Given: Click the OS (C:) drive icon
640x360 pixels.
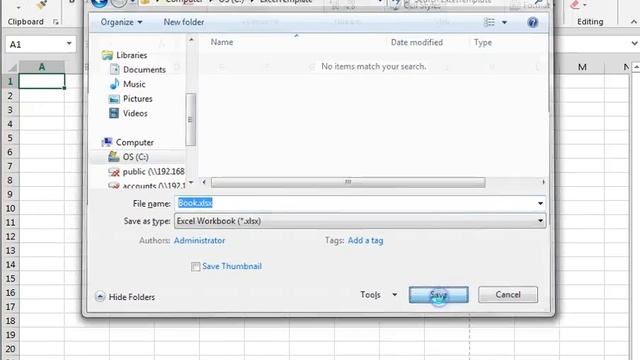Looking at the screenshot, I should 113,156.
